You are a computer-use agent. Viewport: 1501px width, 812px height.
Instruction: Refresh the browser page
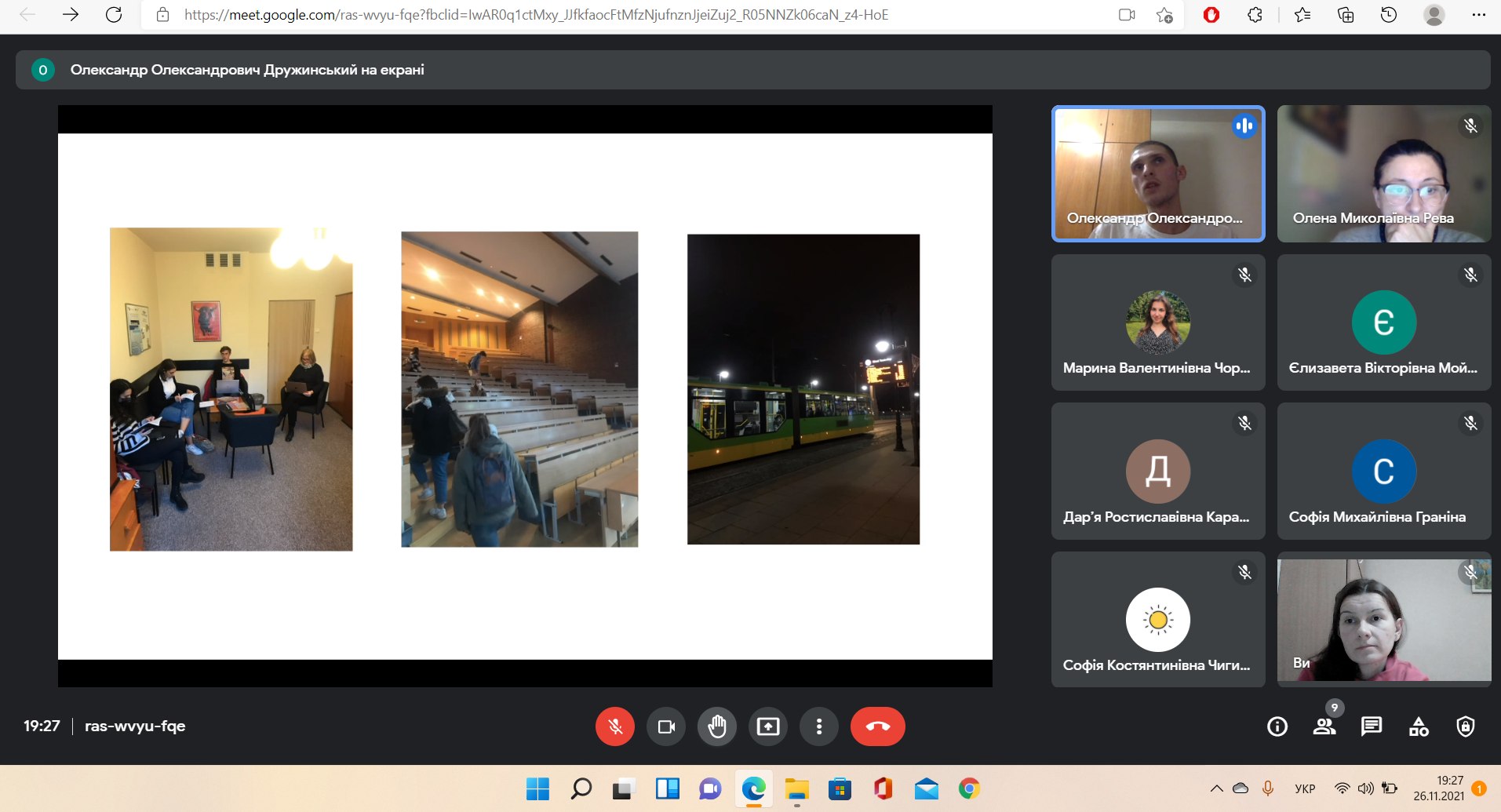click(x=114, y=15)
